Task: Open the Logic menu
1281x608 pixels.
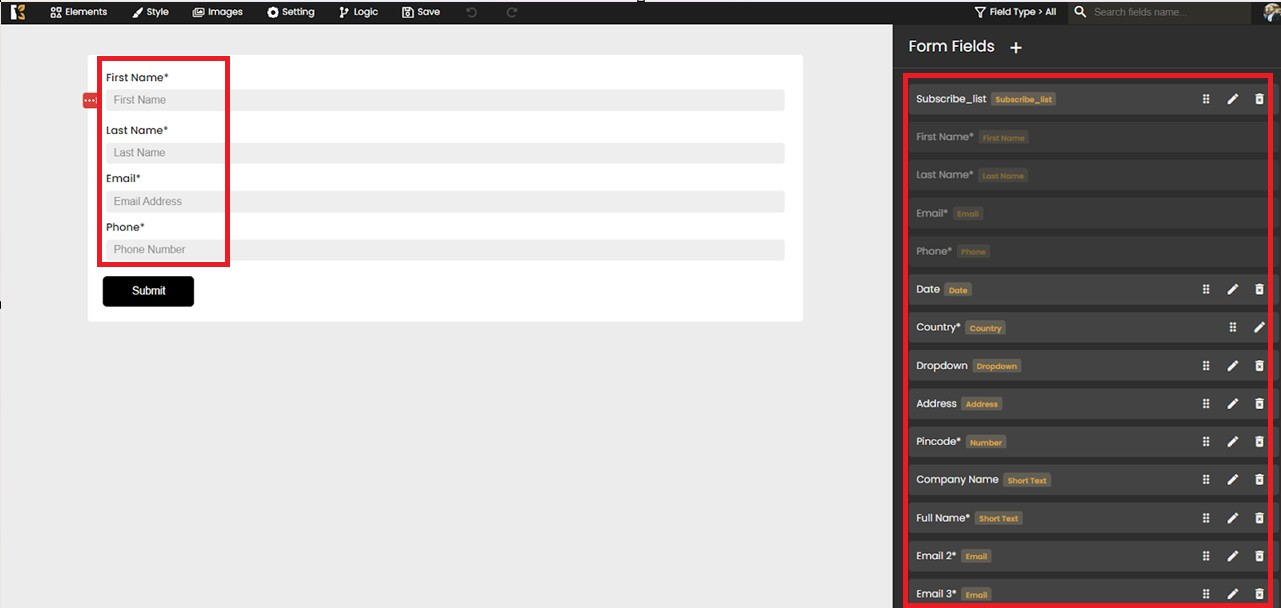Action: click(x=358, y=12)
